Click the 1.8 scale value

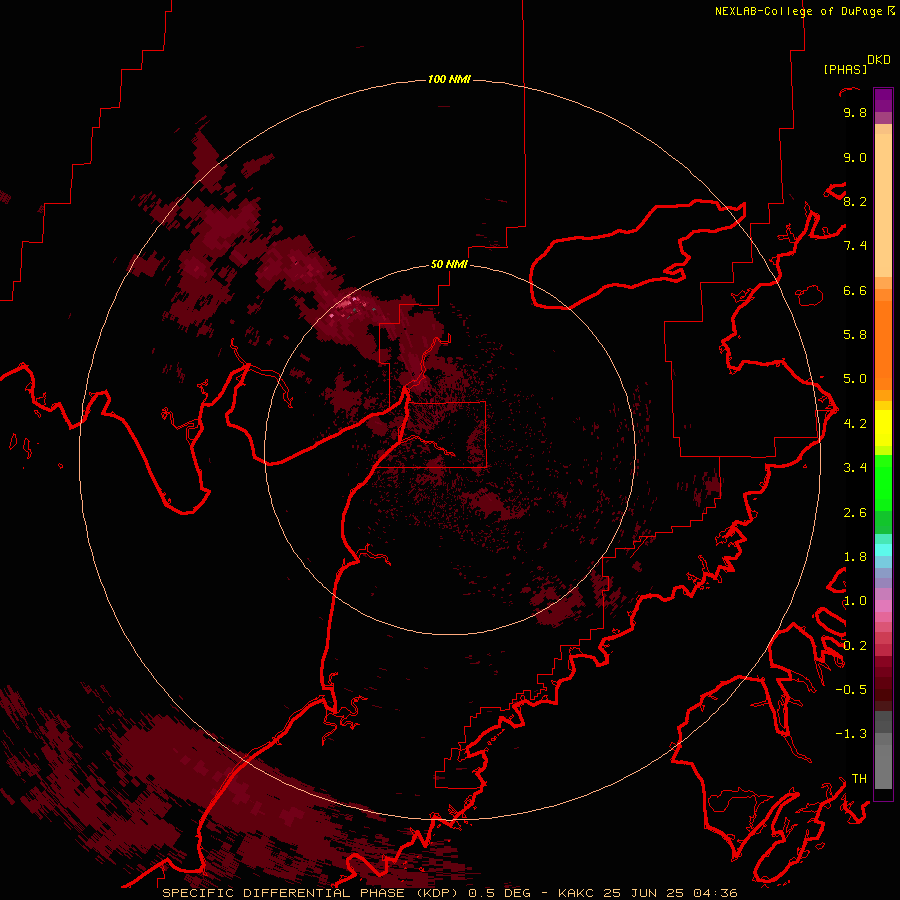click(855, 557)
